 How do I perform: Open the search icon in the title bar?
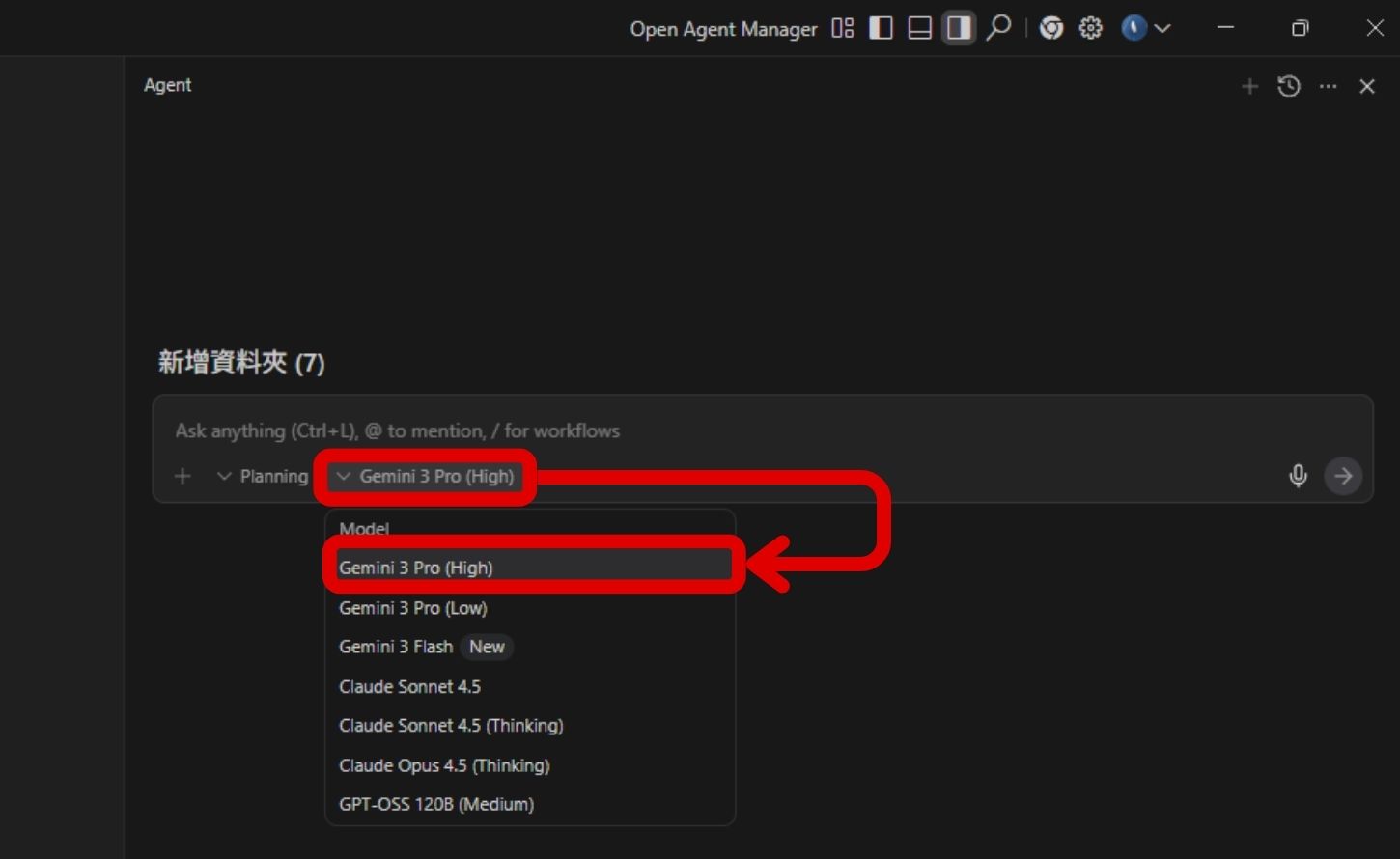[x=999, y=28]
